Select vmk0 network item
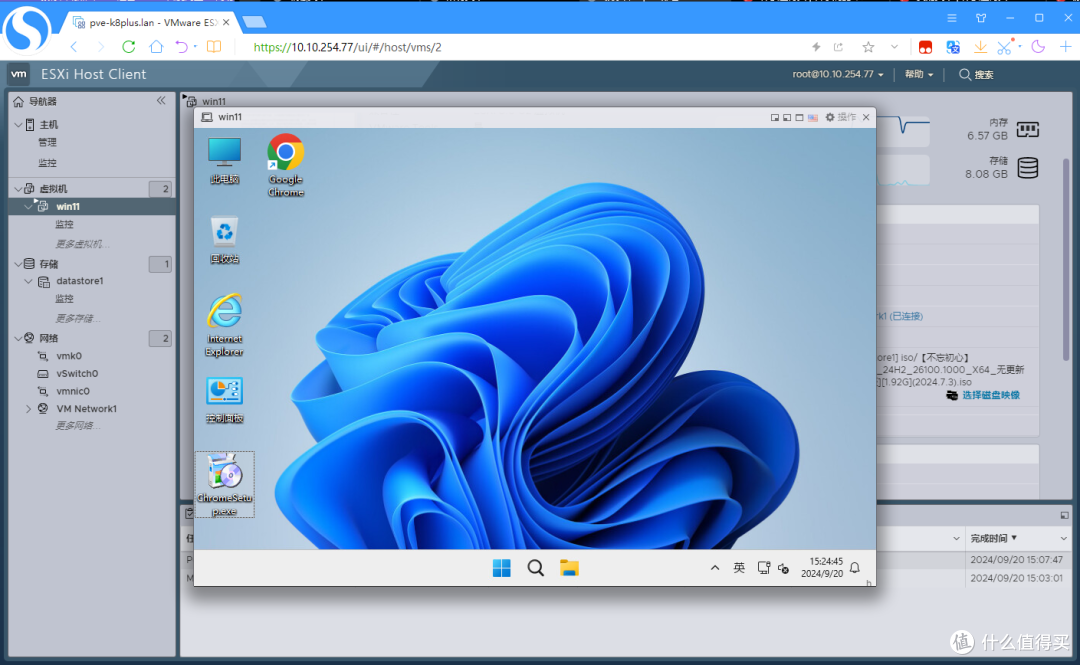This screenshot has width=1080, height=665. click(69, 356)
